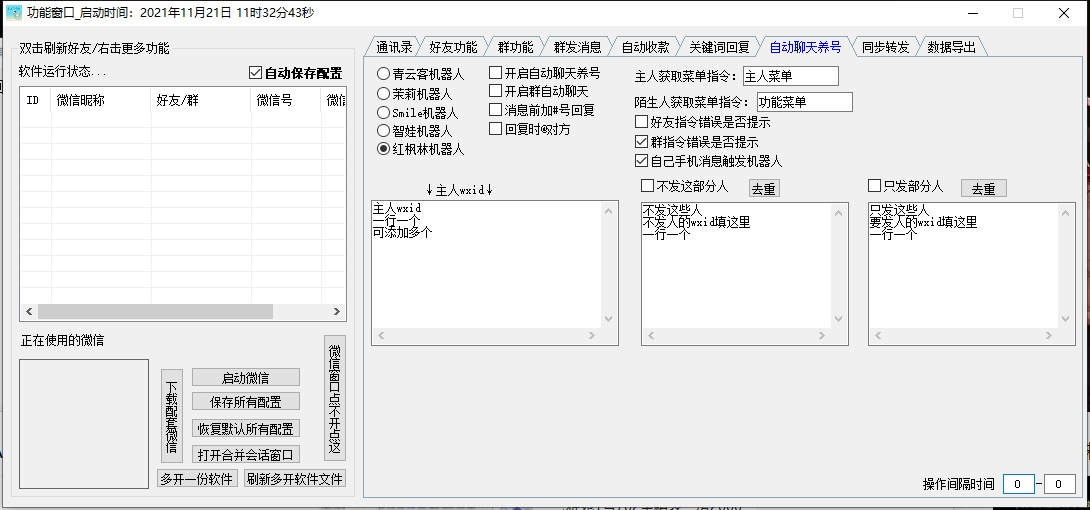Choose the Smile机器人 option

point(384,112)
